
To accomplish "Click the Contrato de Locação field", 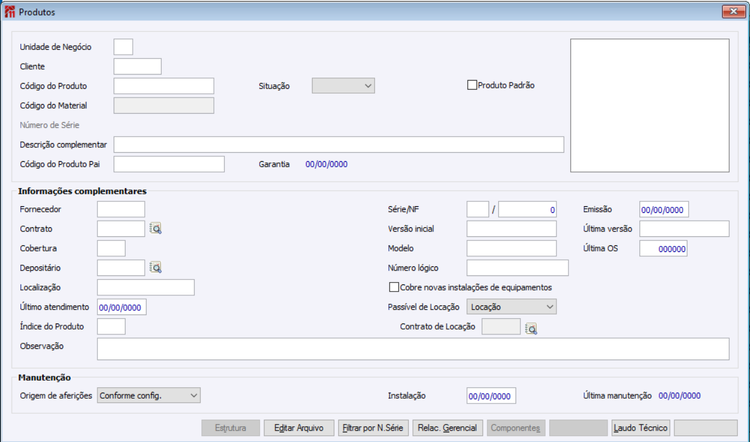I will (x=501, y=327).
